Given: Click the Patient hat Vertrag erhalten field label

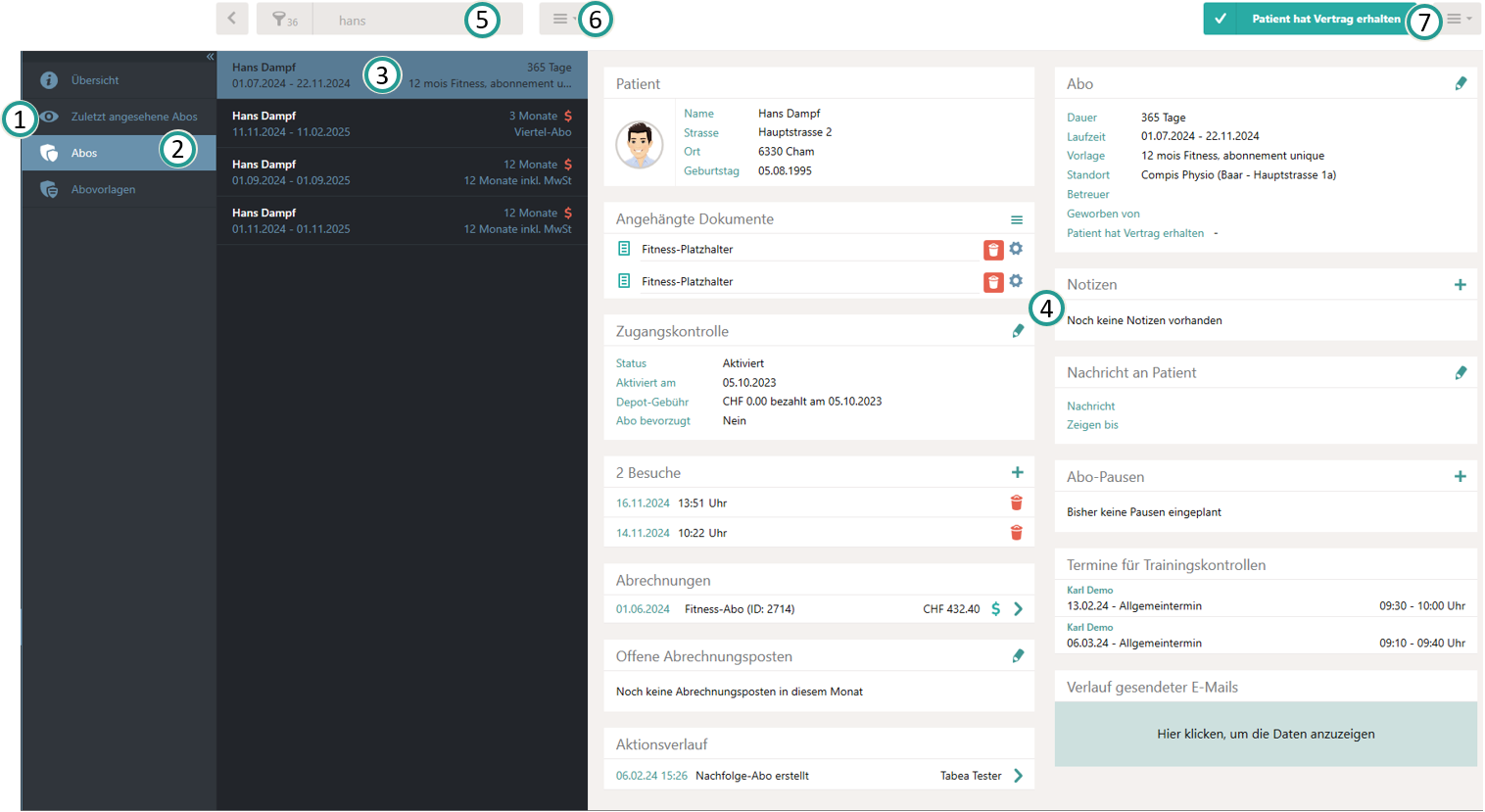Looking at the screenshot, I should click(x=1135, y=233).
